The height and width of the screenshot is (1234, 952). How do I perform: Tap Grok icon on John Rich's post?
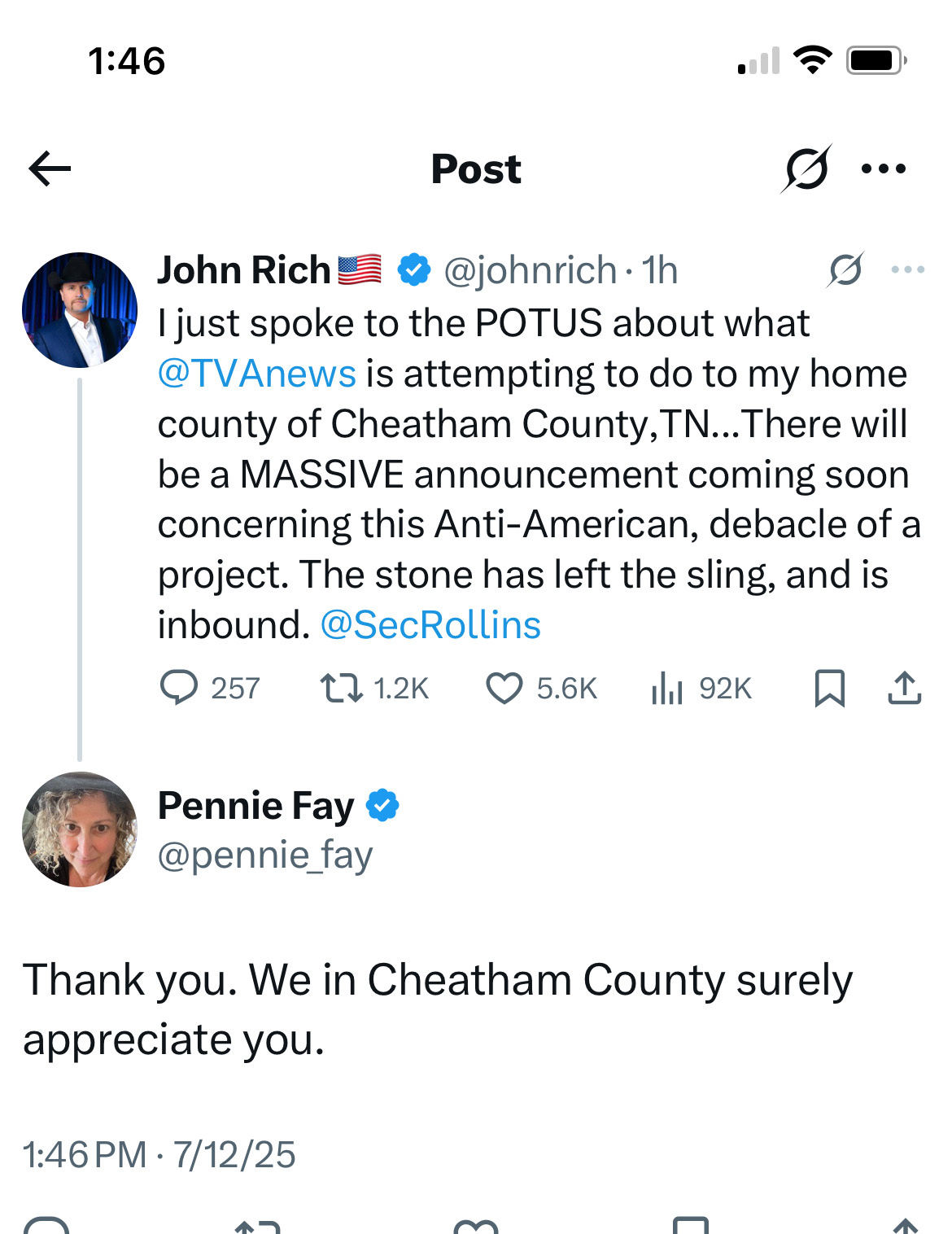845,269
